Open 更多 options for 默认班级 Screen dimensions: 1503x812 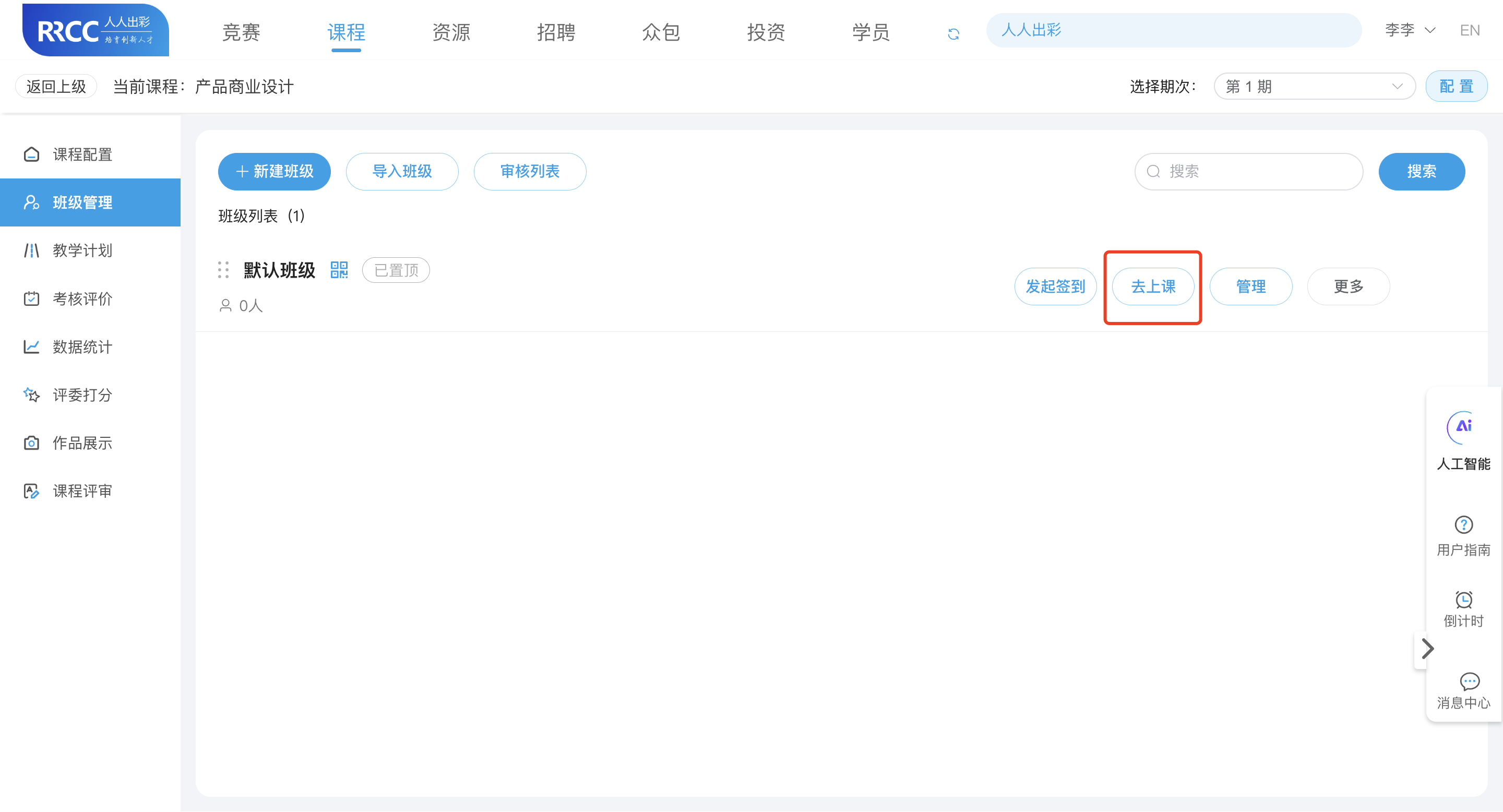coord(1349,286)
